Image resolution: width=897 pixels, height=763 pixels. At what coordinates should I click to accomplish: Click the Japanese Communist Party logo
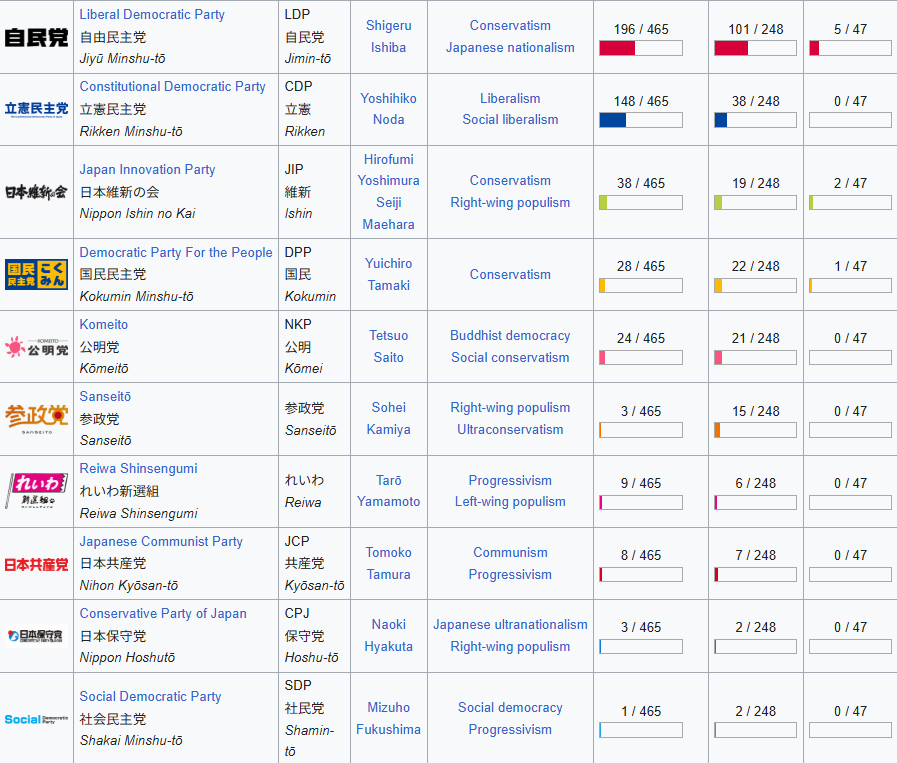37,565
